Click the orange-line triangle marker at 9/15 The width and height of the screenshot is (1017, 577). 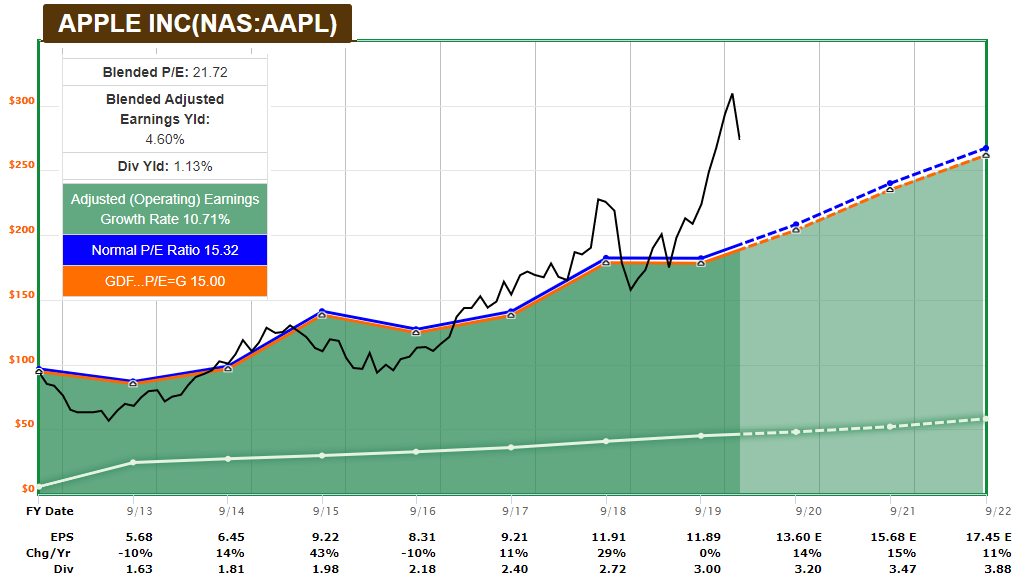(x=322, y=314)
